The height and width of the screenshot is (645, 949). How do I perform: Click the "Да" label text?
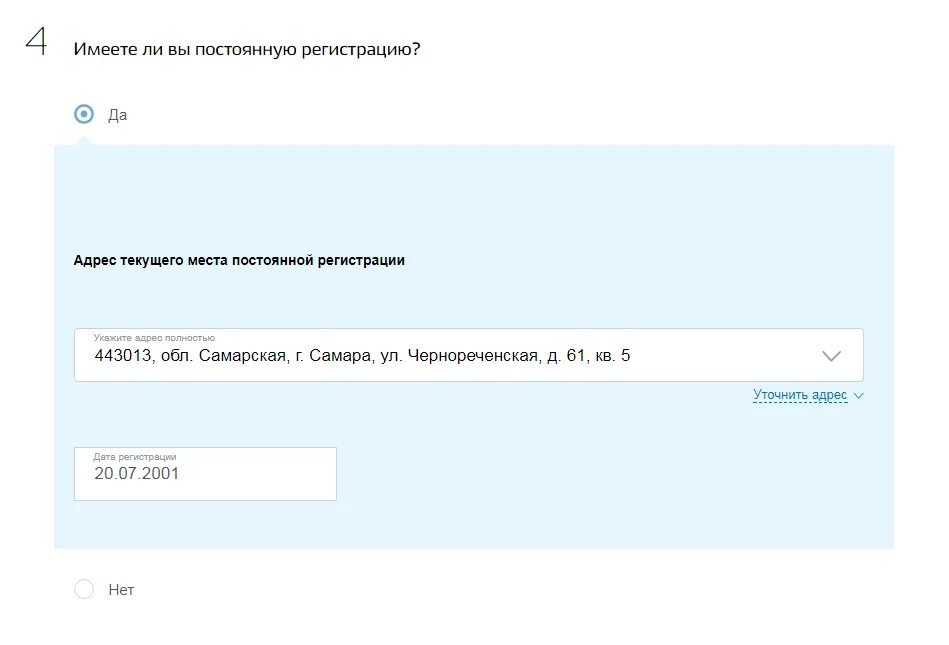tap(117, 115)
